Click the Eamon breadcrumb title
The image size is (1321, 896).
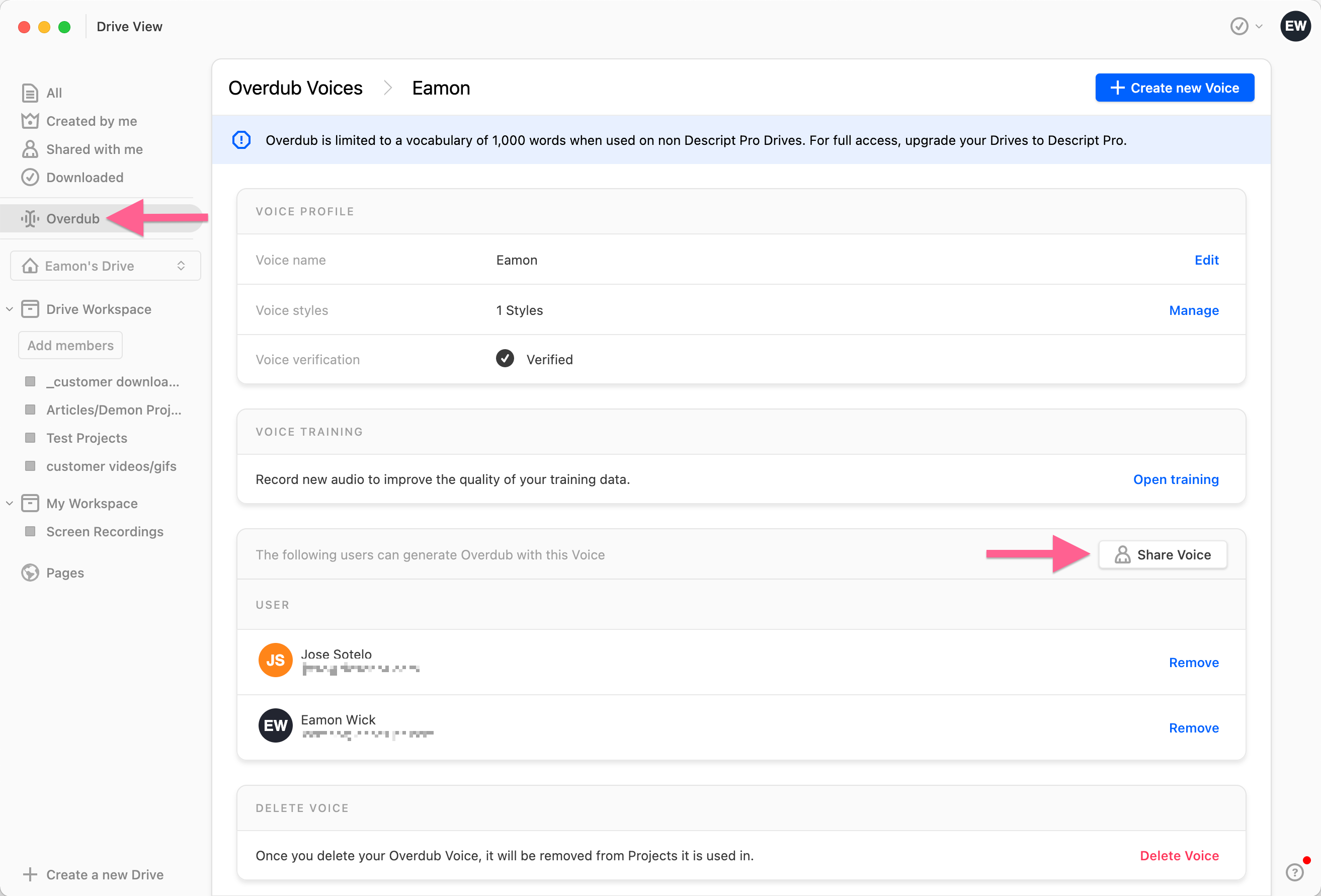coord(441,88)
